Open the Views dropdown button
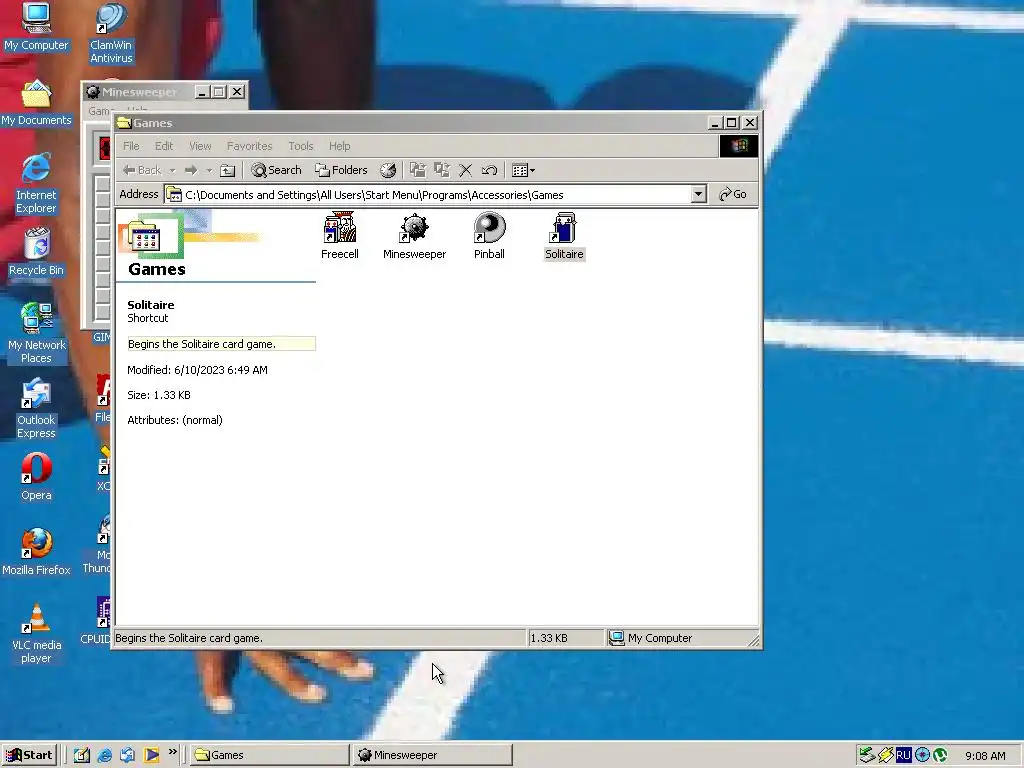The width and height of the screenshot is (1024, 768). (524, 170)
